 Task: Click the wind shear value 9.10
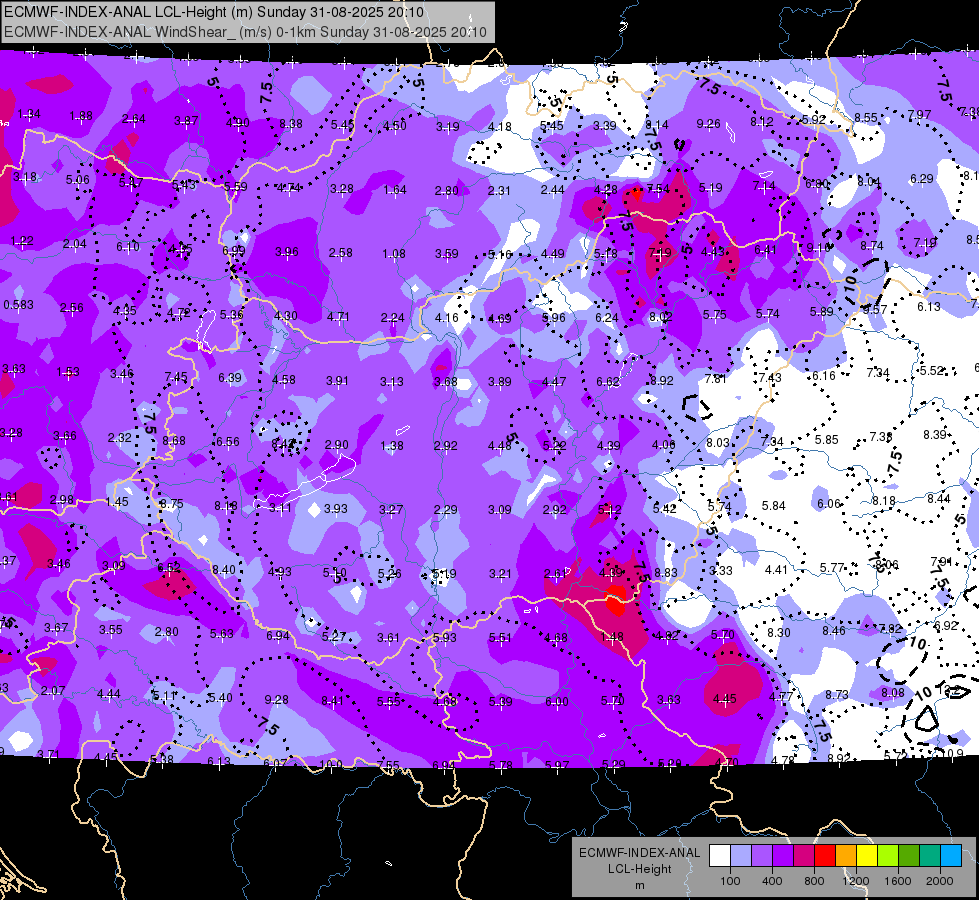(x=818, y=247)
